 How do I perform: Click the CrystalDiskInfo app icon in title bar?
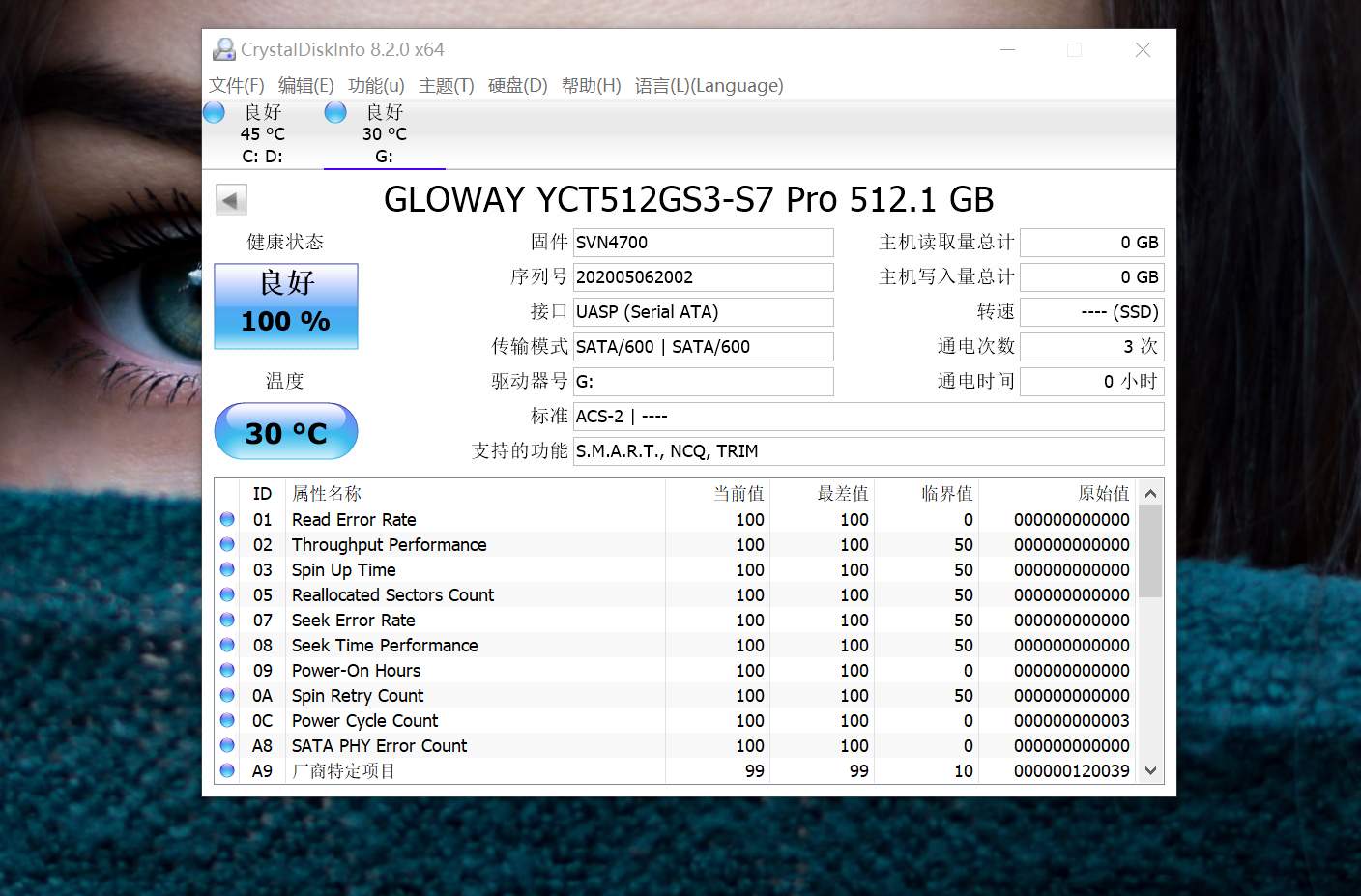224,49
